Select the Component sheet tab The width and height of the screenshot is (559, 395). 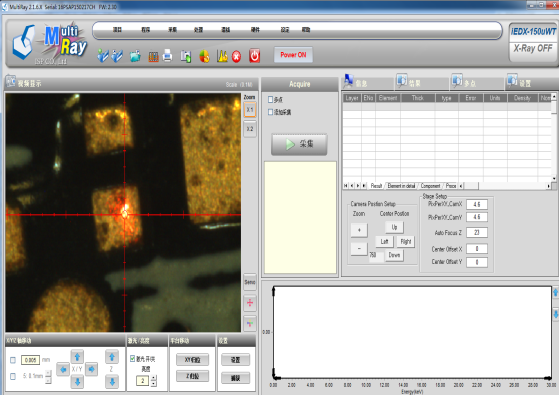[430, 186]
